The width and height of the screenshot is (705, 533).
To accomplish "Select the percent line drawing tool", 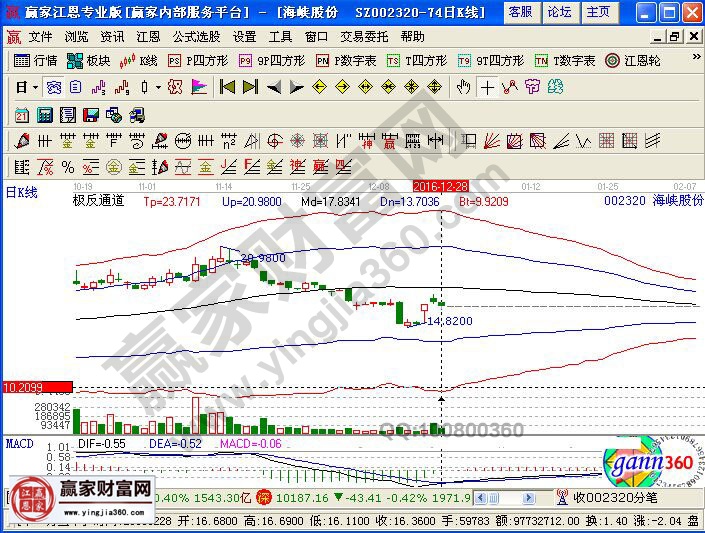I will point(67,166).
